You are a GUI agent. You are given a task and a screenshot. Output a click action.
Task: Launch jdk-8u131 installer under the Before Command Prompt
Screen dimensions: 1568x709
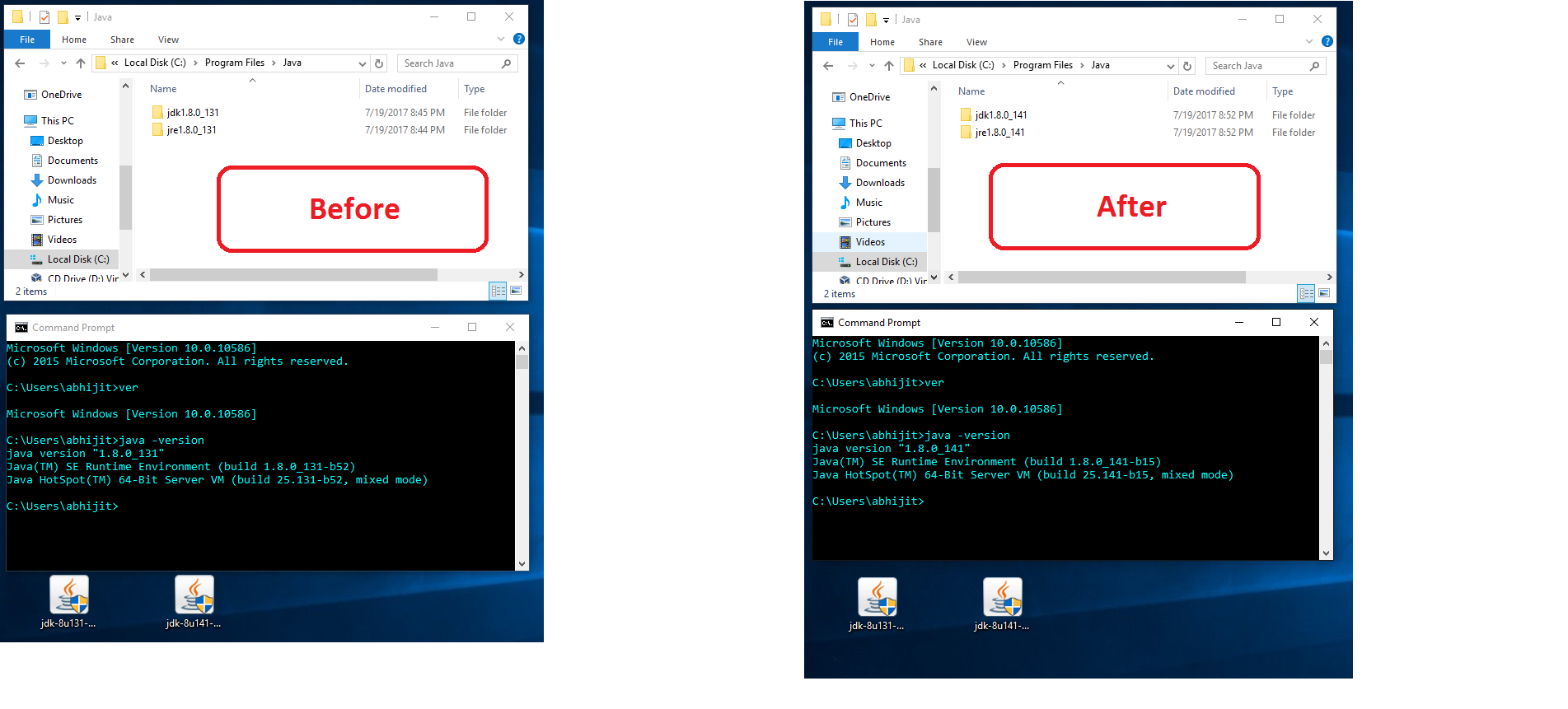(68, 602)
